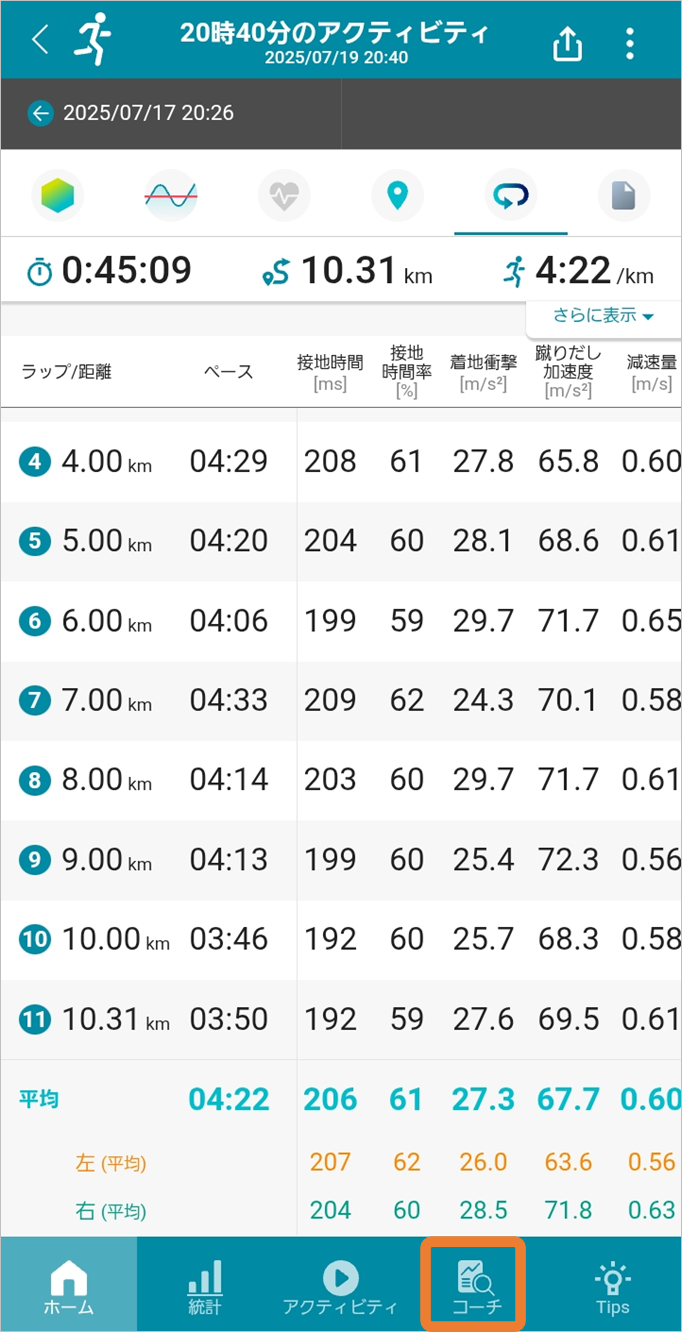Tap the share icon in header
This screenshot has height=1332, width=682.
(x=566, y=43)
